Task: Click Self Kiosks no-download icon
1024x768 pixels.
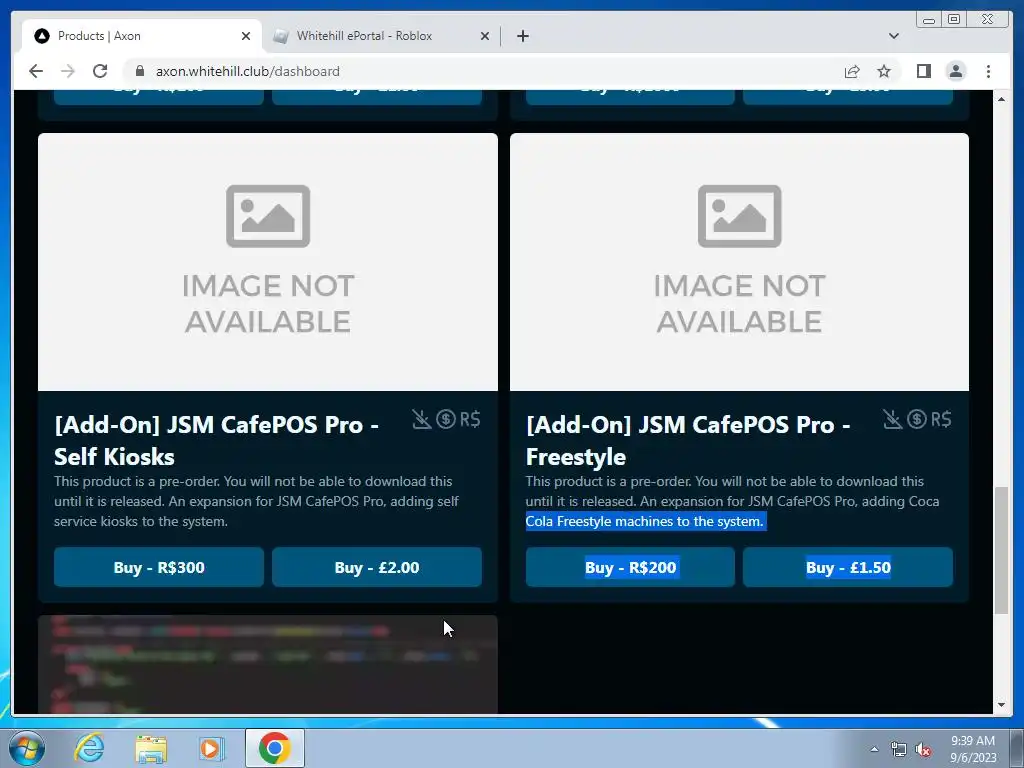Action: point(422,419)
